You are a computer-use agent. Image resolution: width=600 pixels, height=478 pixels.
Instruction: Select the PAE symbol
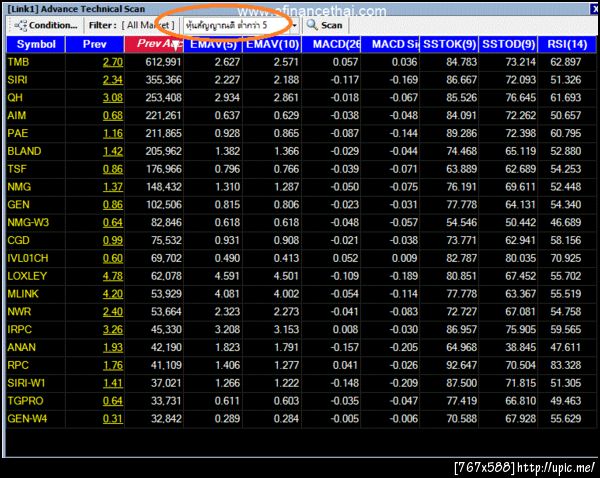18,133
